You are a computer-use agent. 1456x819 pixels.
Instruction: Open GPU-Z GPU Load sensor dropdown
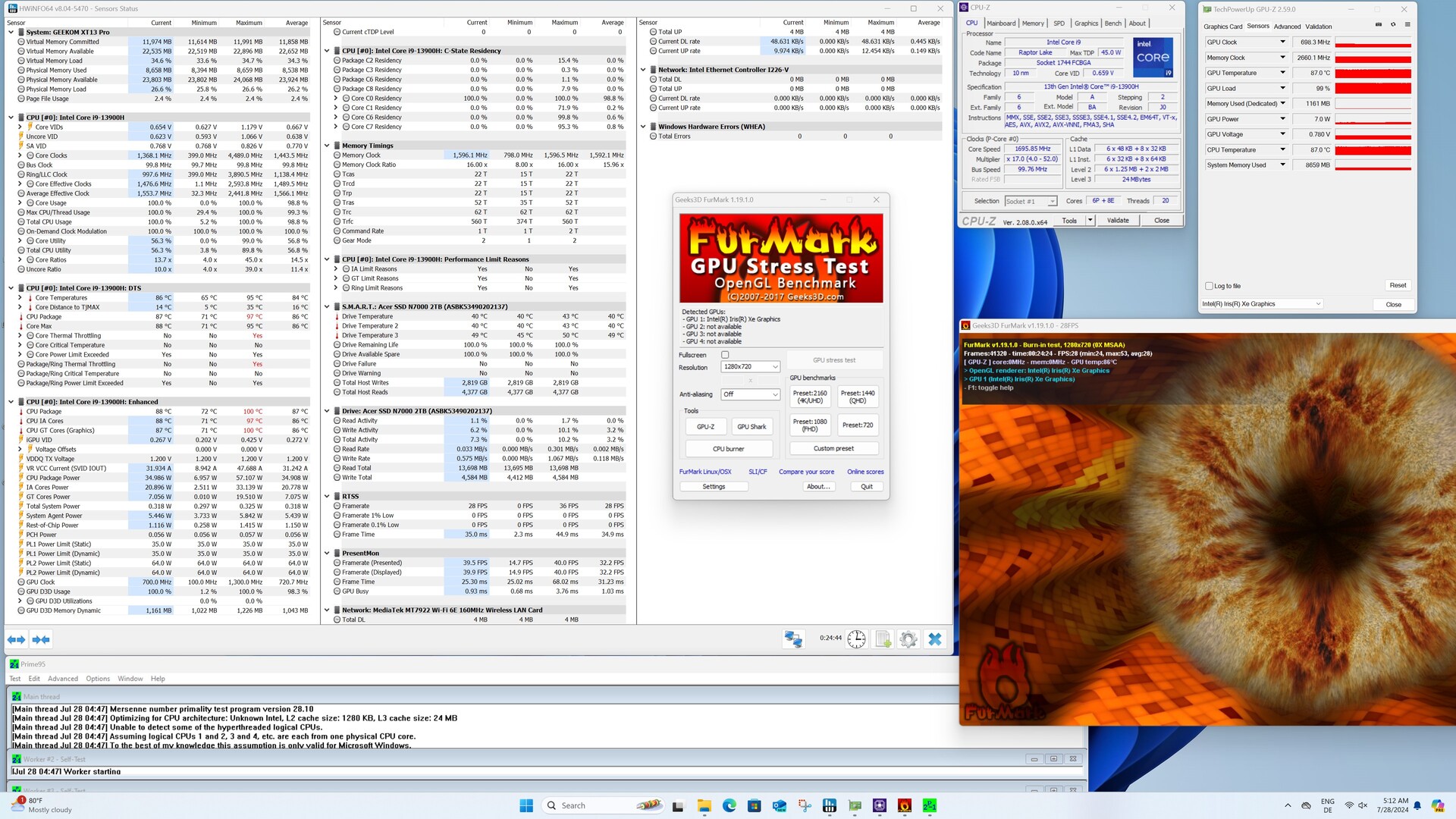click(1283, 88)
